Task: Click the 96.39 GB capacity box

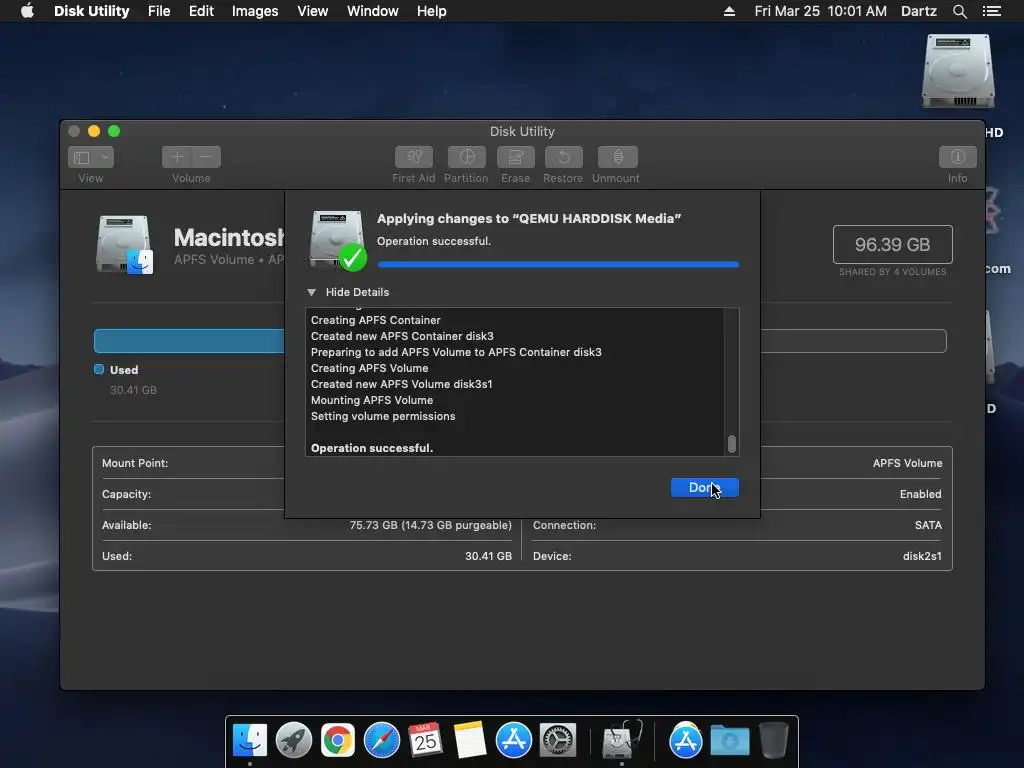Action: 892,244
